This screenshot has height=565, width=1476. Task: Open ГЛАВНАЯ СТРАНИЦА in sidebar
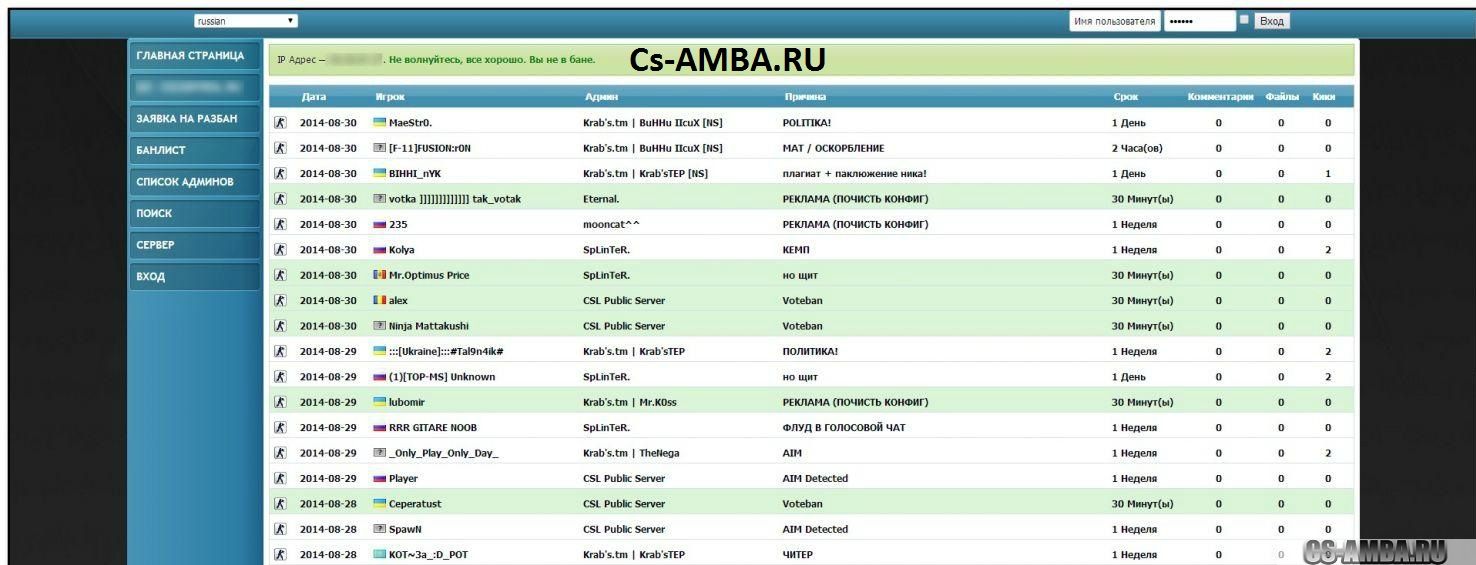[194, 56]
